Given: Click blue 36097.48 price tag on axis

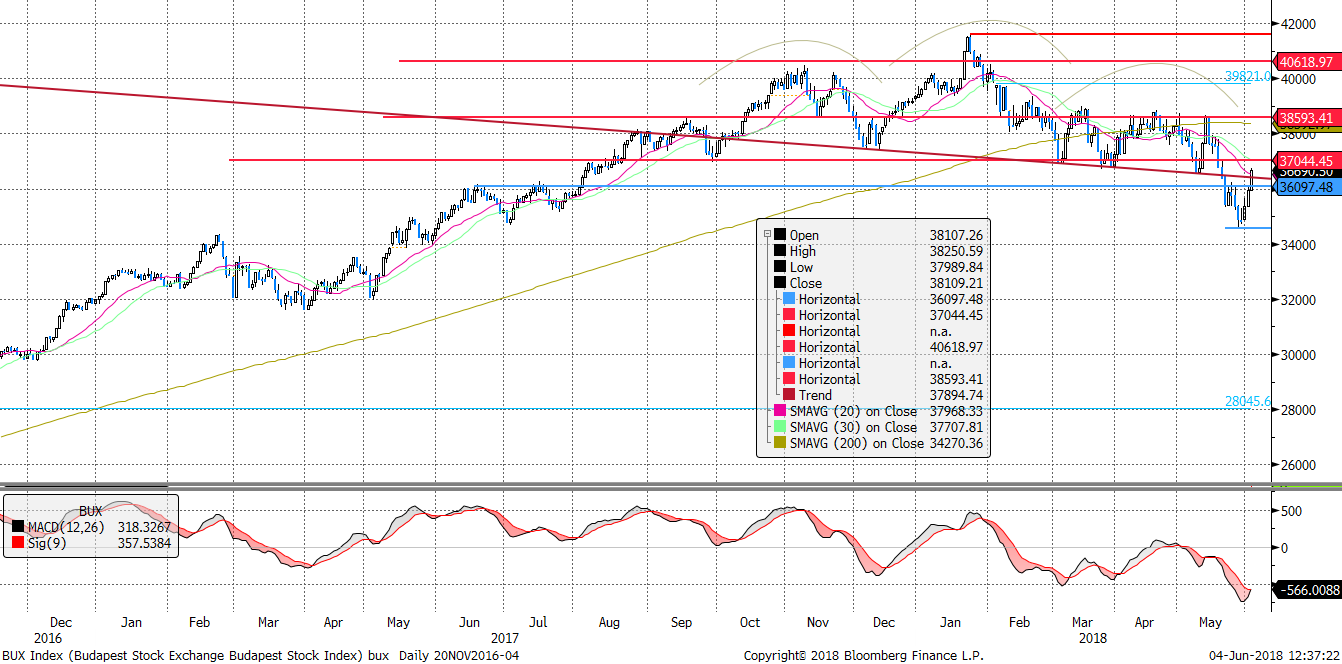Looking at the screenshot, I should [1306, 187].
